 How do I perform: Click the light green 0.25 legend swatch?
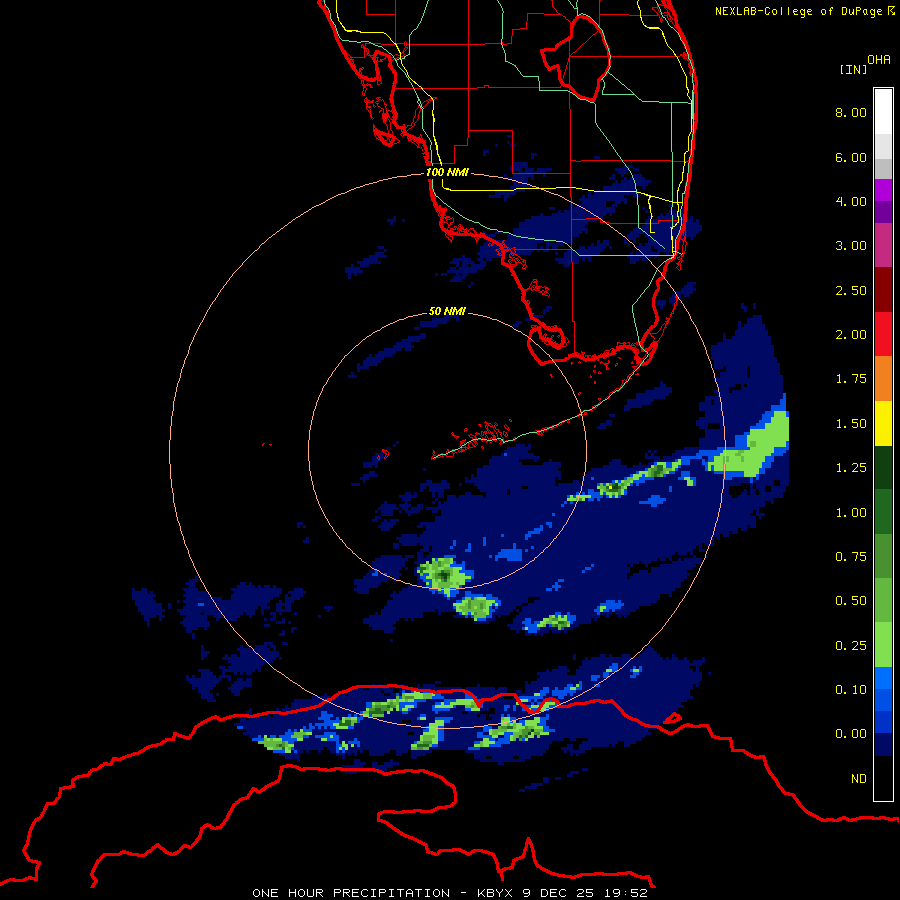pos(883,645)
